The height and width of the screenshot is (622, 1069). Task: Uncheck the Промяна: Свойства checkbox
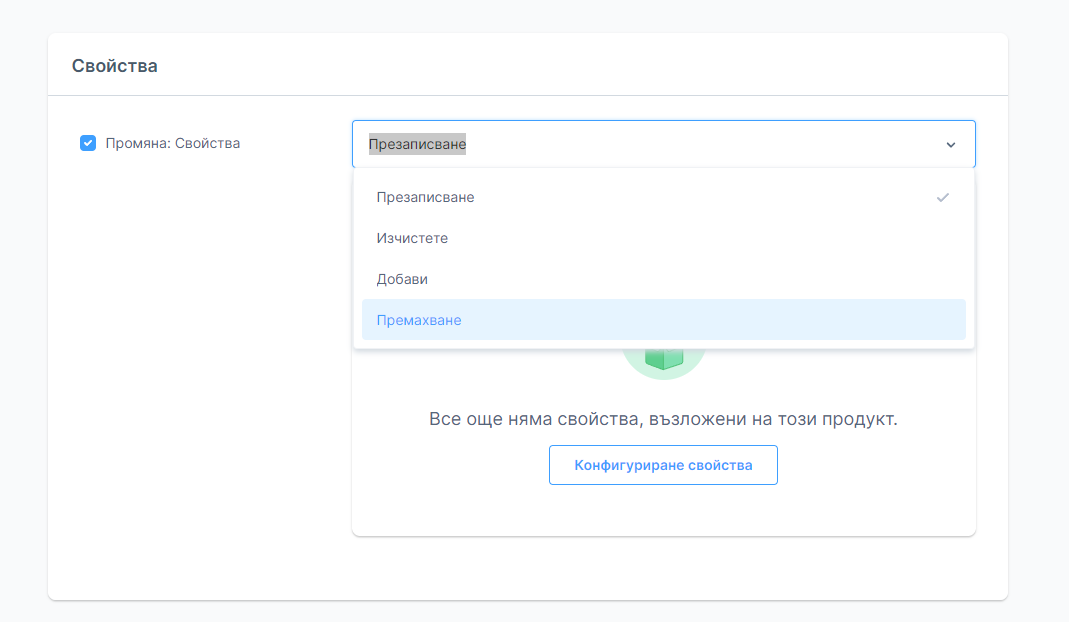(x=88, y=143)
